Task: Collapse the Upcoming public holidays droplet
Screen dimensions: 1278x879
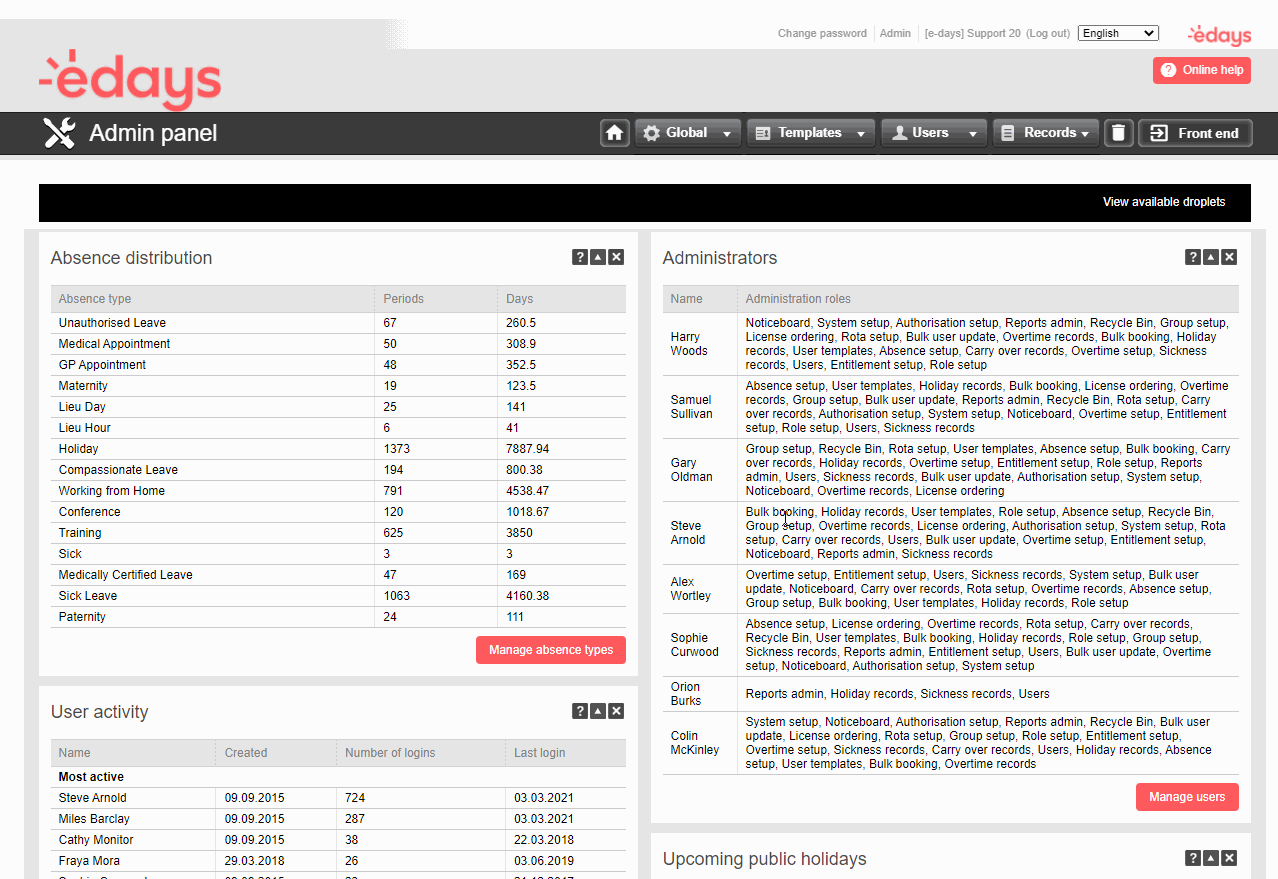Action: [x=1211, y=858]
